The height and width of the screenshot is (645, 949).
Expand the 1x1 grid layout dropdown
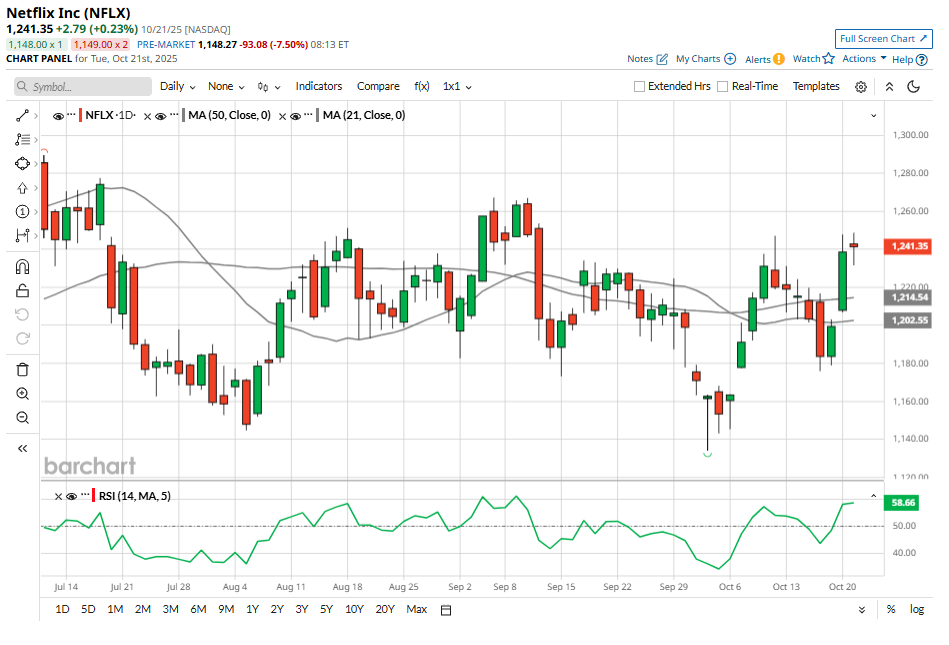tap(457, 87)
